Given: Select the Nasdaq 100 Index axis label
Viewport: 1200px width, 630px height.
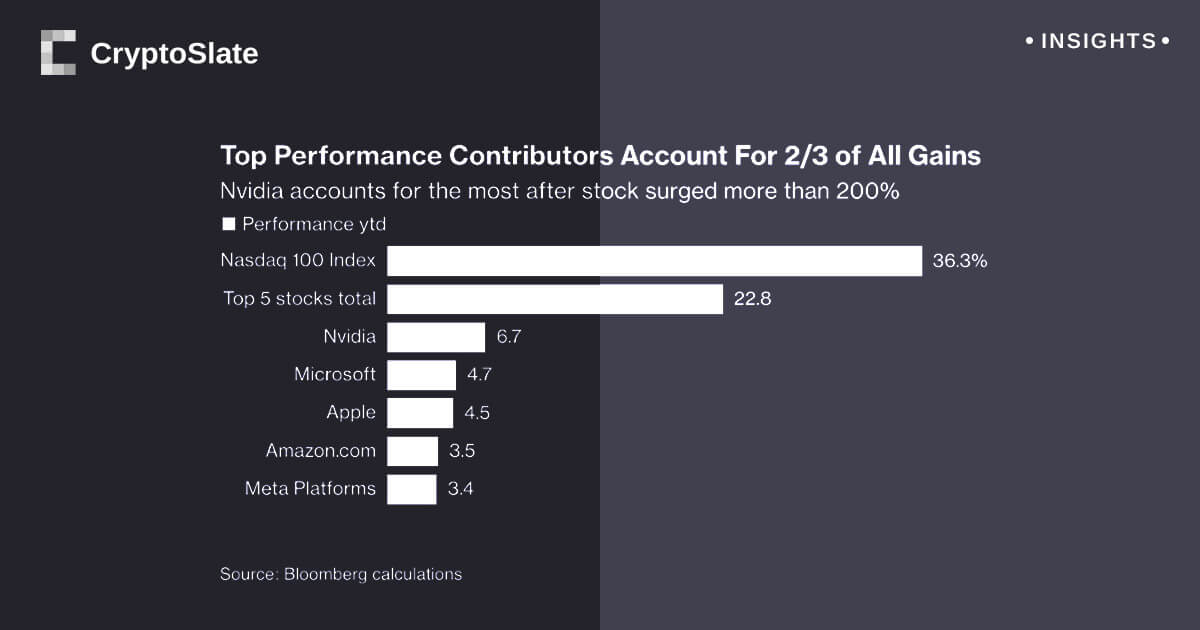Looking at the screenshot, I should pos(298,261).
